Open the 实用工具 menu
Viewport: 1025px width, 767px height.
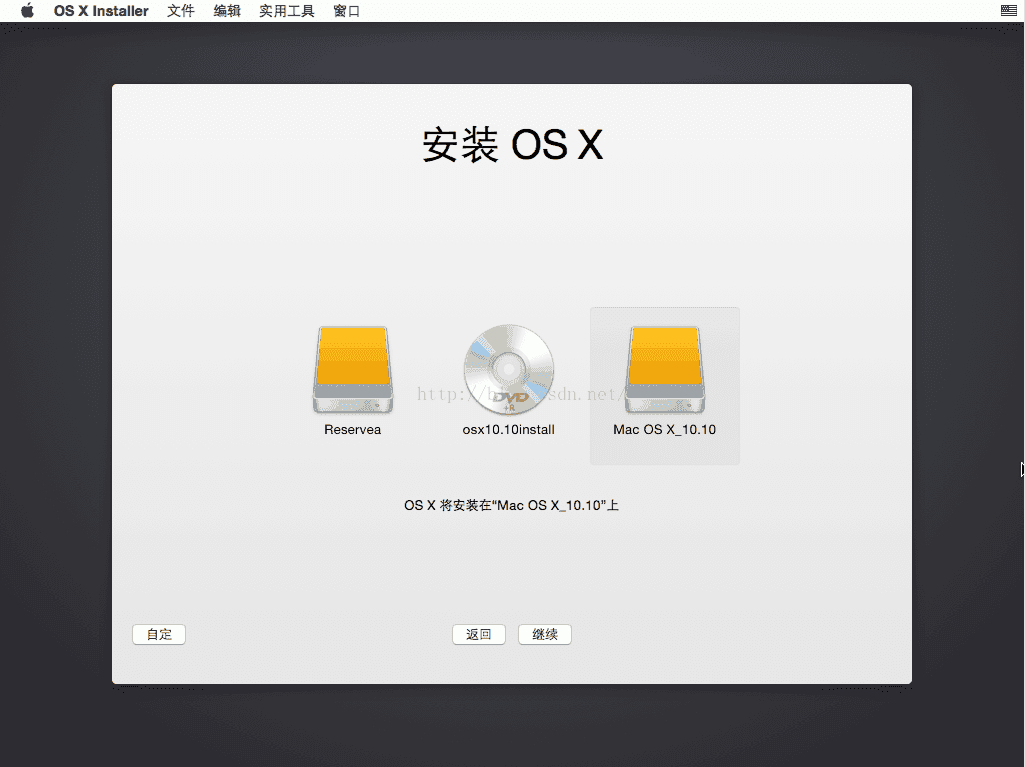coord(286,11)
